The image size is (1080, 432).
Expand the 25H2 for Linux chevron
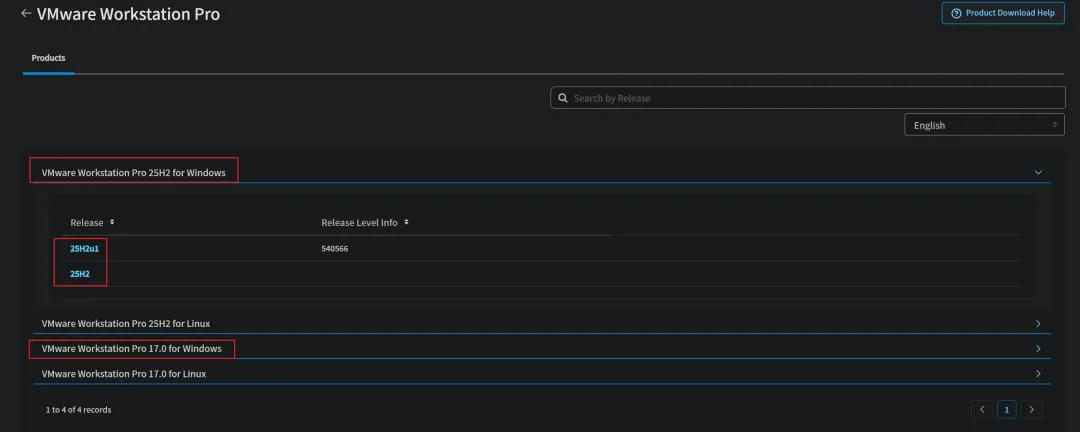click(1038, 324)
